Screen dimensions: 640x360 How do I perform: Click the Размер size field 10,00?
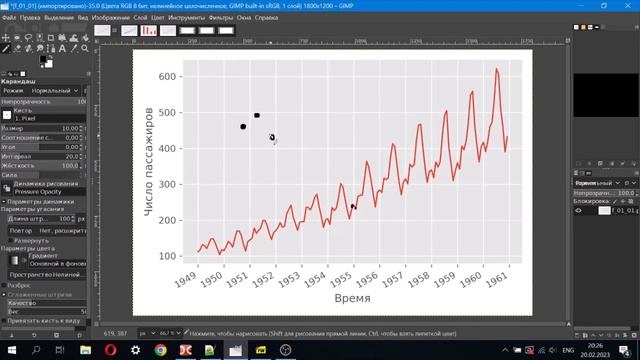[40, 128]
